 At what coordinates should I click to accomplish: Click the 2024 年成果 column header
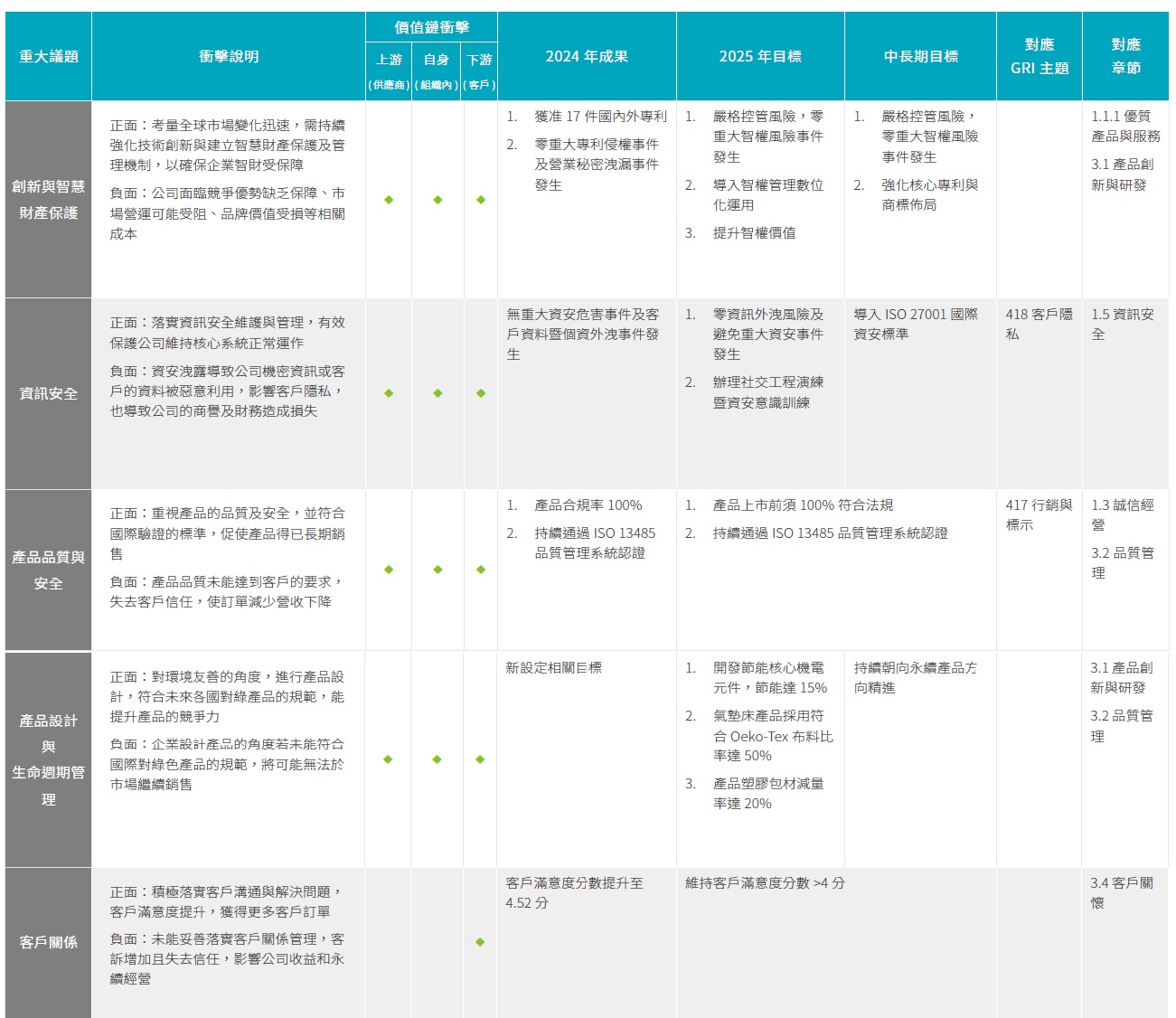coord(587,56)
